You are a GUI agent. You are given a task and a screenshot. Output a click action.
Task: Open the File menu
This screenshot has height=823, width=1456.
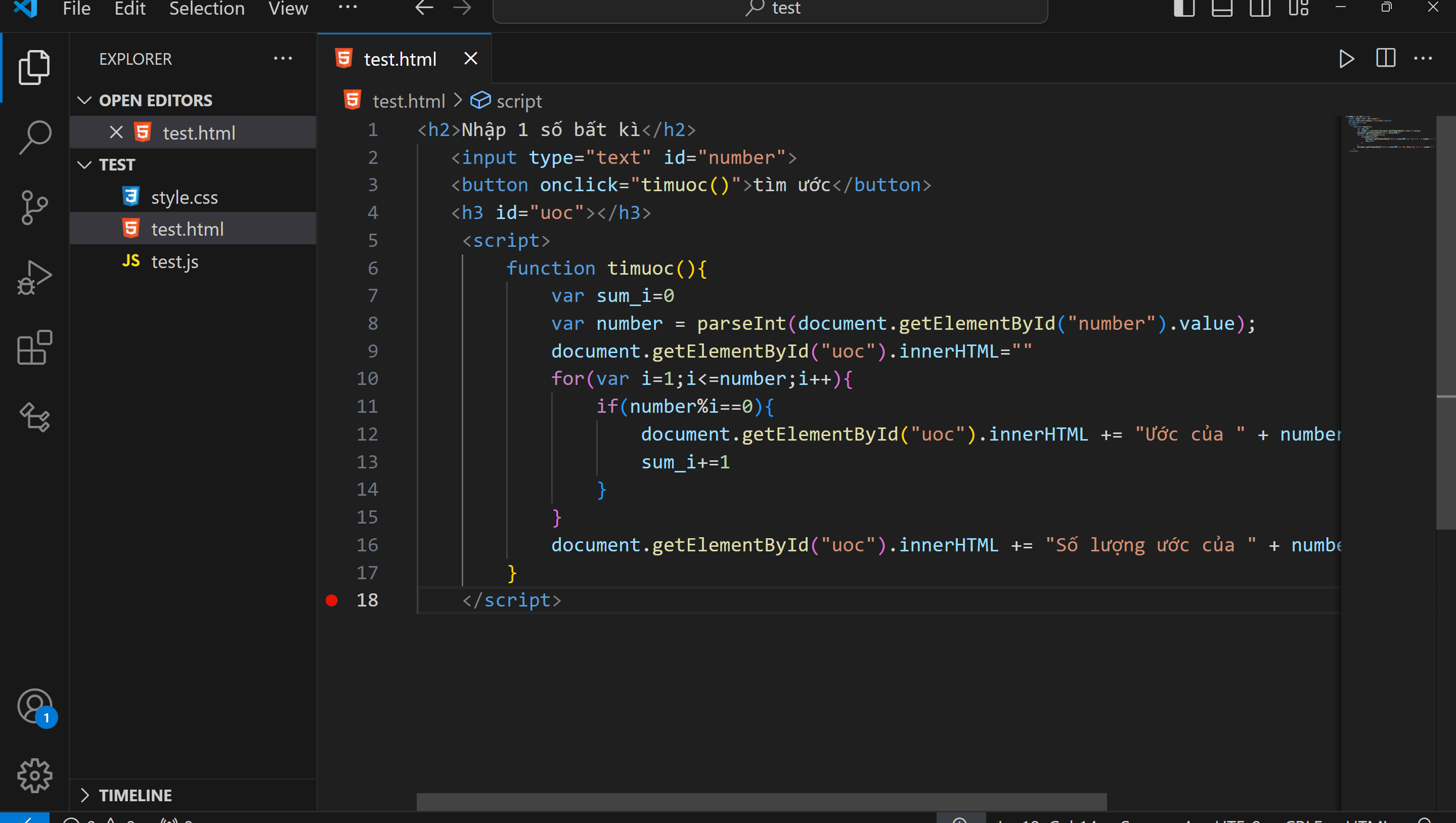click(77, 9)
